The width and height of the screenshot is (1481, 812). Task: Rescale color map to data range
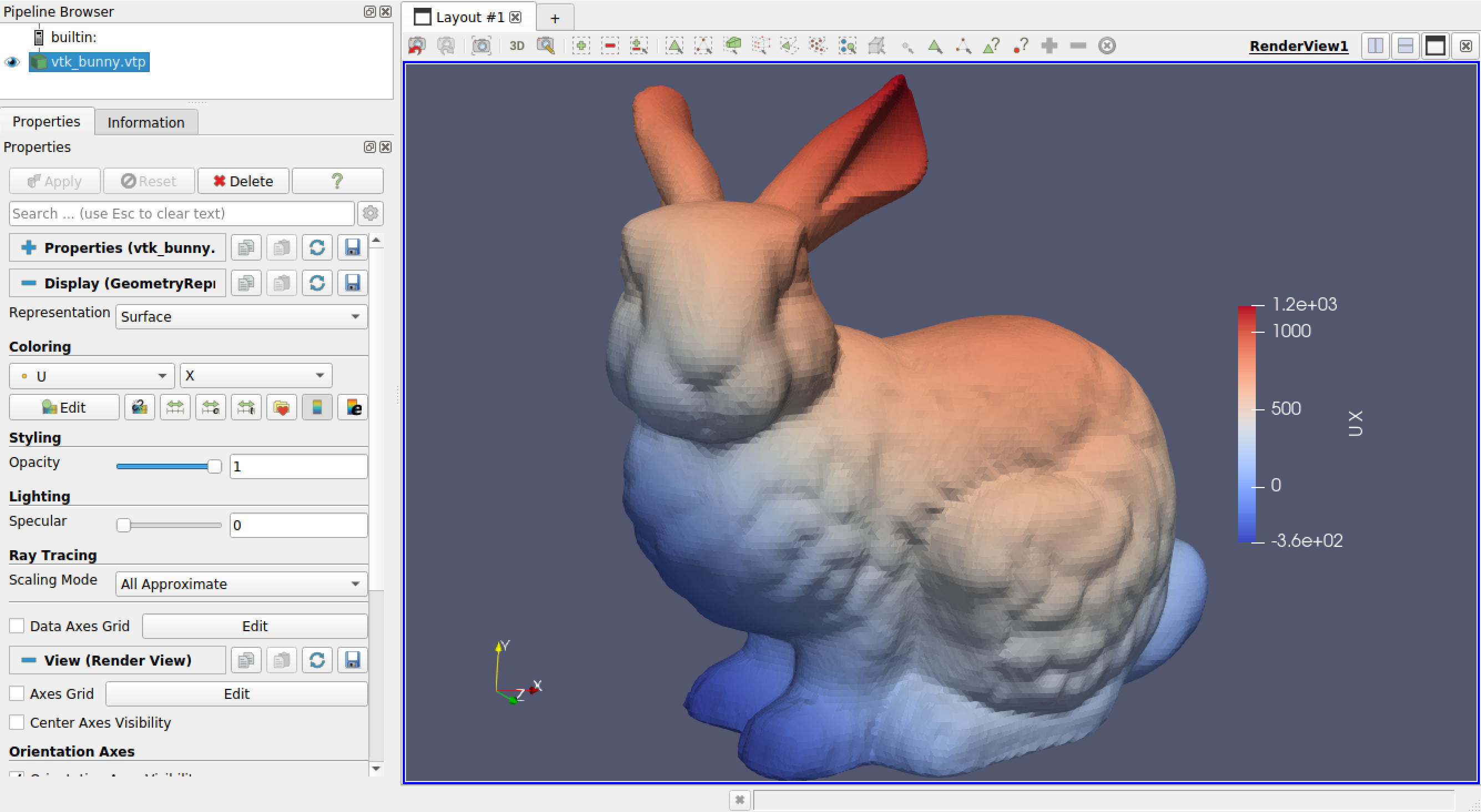click(x=175, y=407)
